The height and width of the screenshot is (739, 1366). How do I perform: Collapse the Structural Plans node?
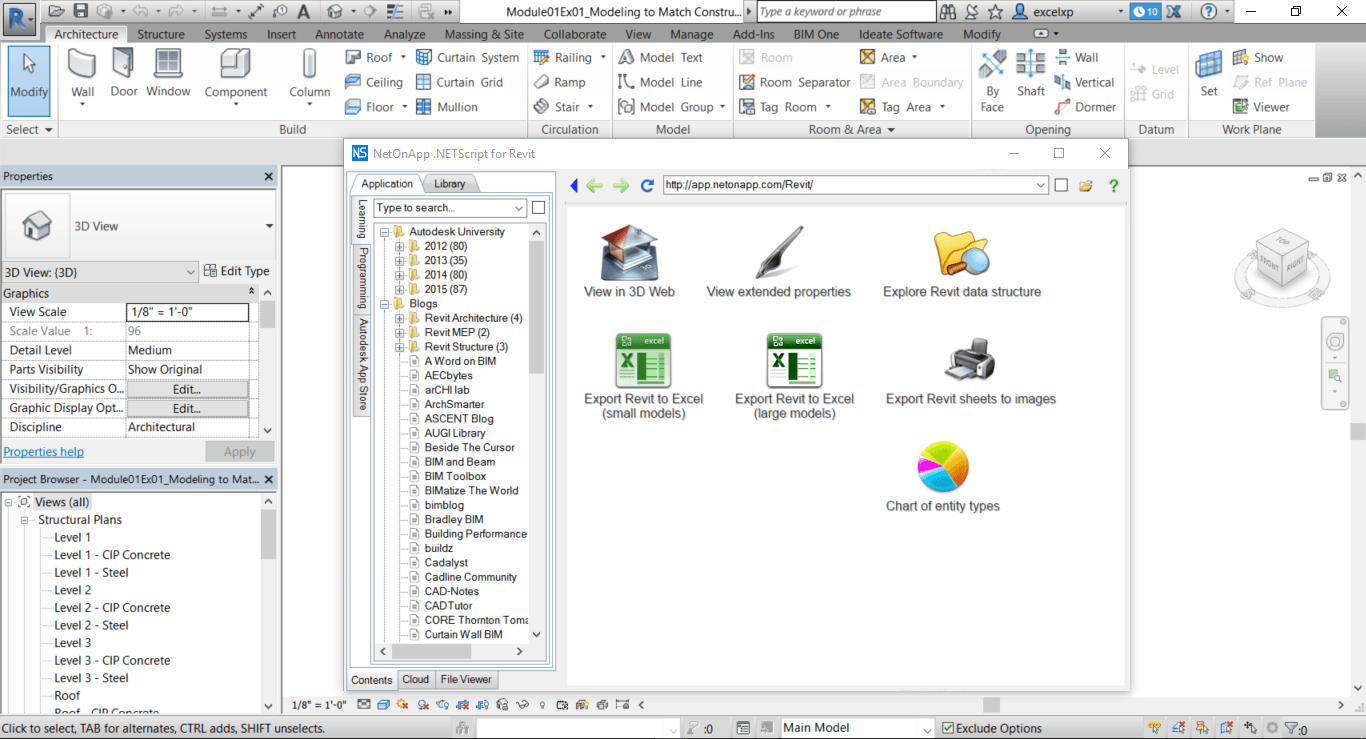click(x=25, y=520)
